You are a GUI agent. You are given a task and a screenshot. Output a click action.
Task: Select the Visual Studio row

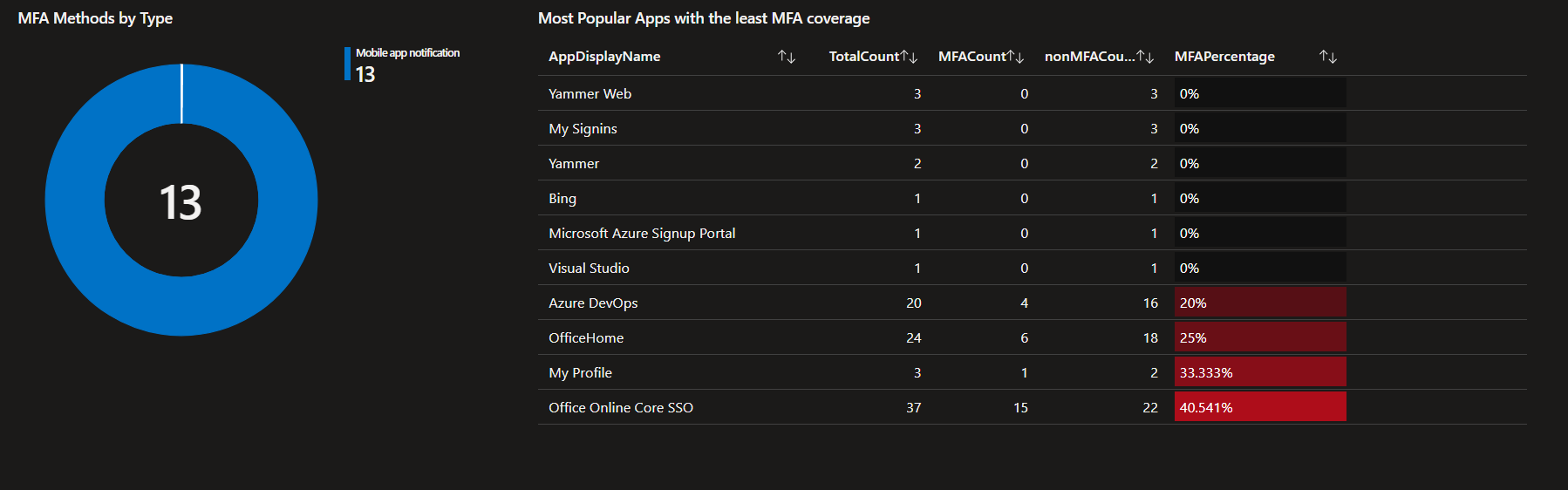pos(1032,268)
